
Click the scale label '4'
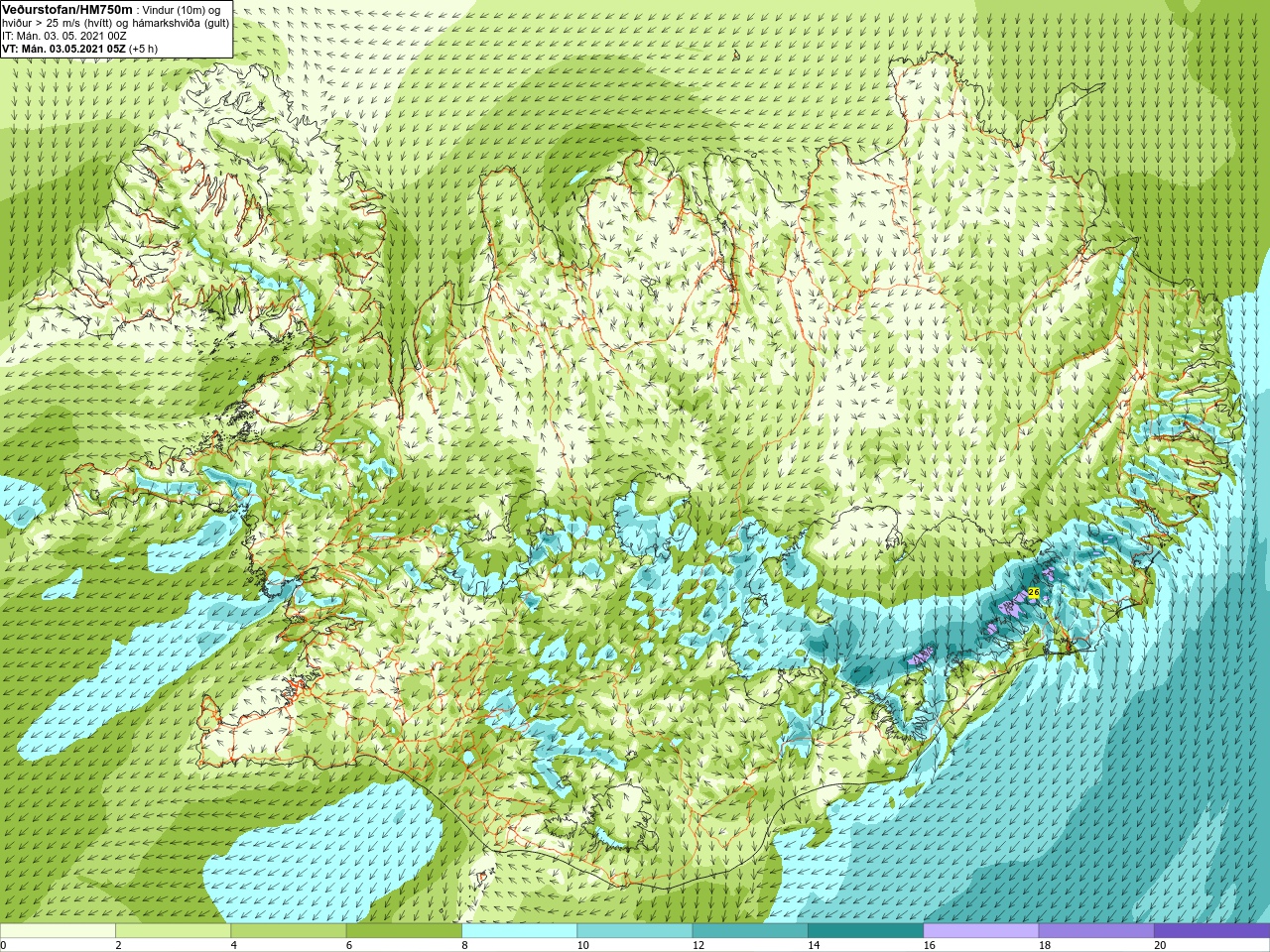tap(233, 945)
